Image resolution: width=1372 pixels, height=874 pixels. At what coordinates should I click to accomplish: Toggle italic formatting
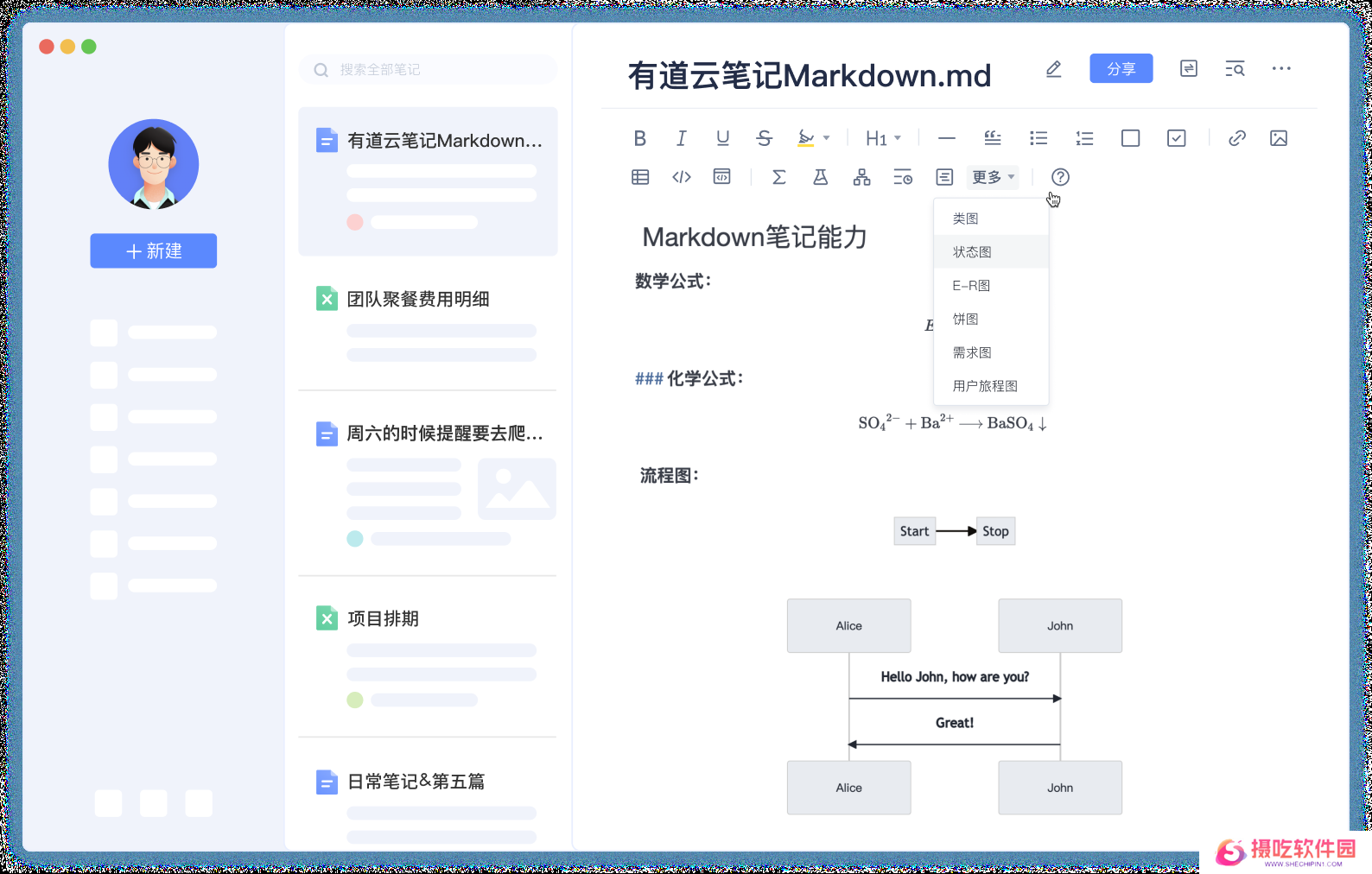click(682, 138)
